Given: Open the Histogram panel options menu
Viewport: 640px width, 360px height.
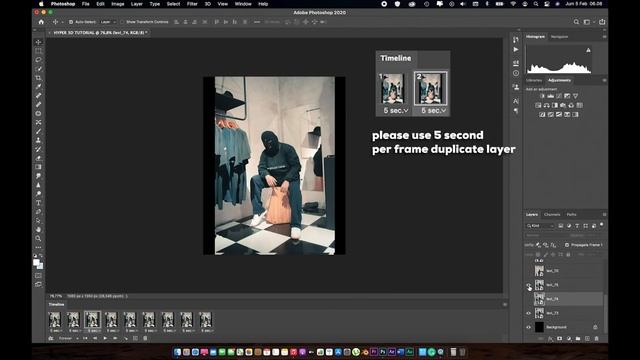Looking at the screenshot, I should point(604,37).
